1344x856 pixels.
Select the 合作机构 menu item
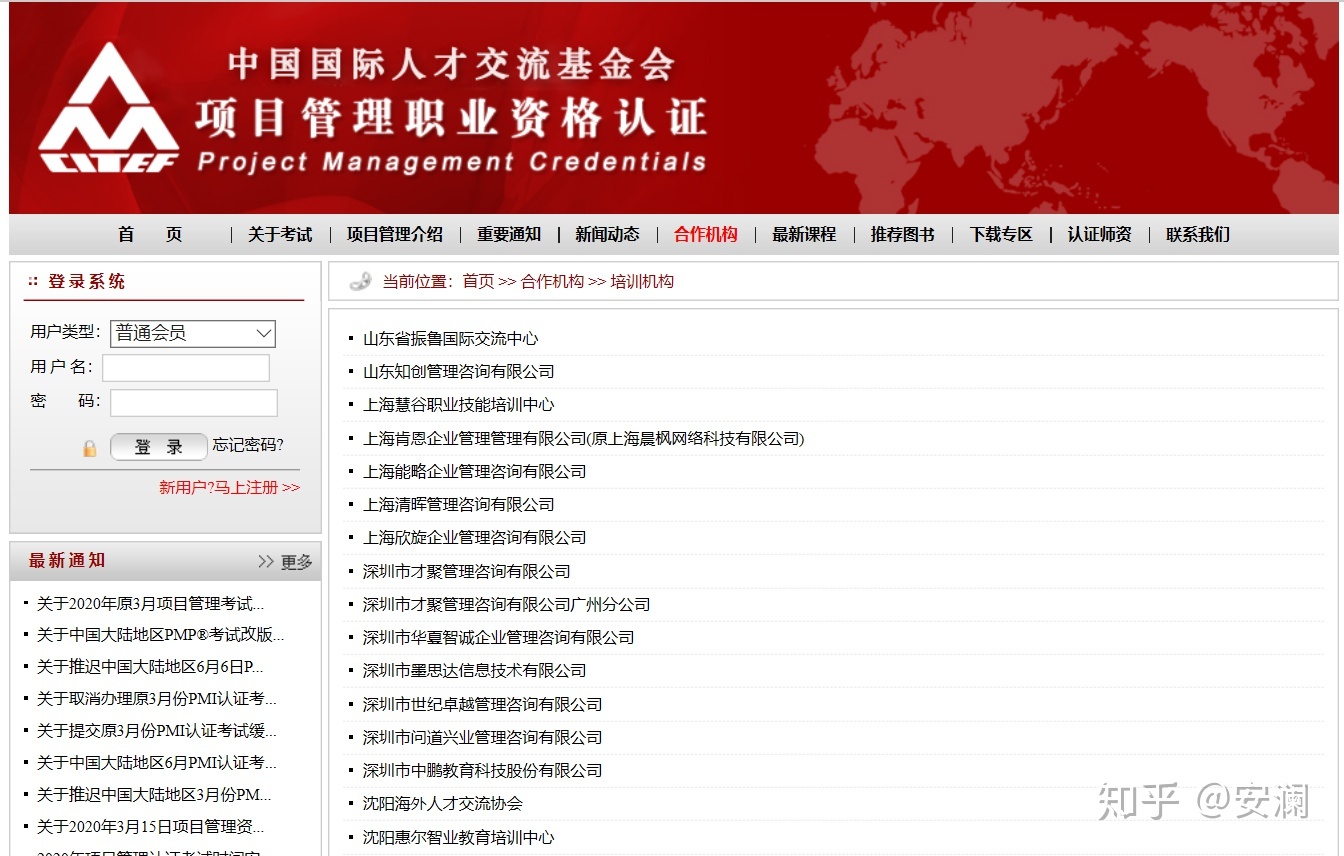pyautogui.click(x=706, y=234)
